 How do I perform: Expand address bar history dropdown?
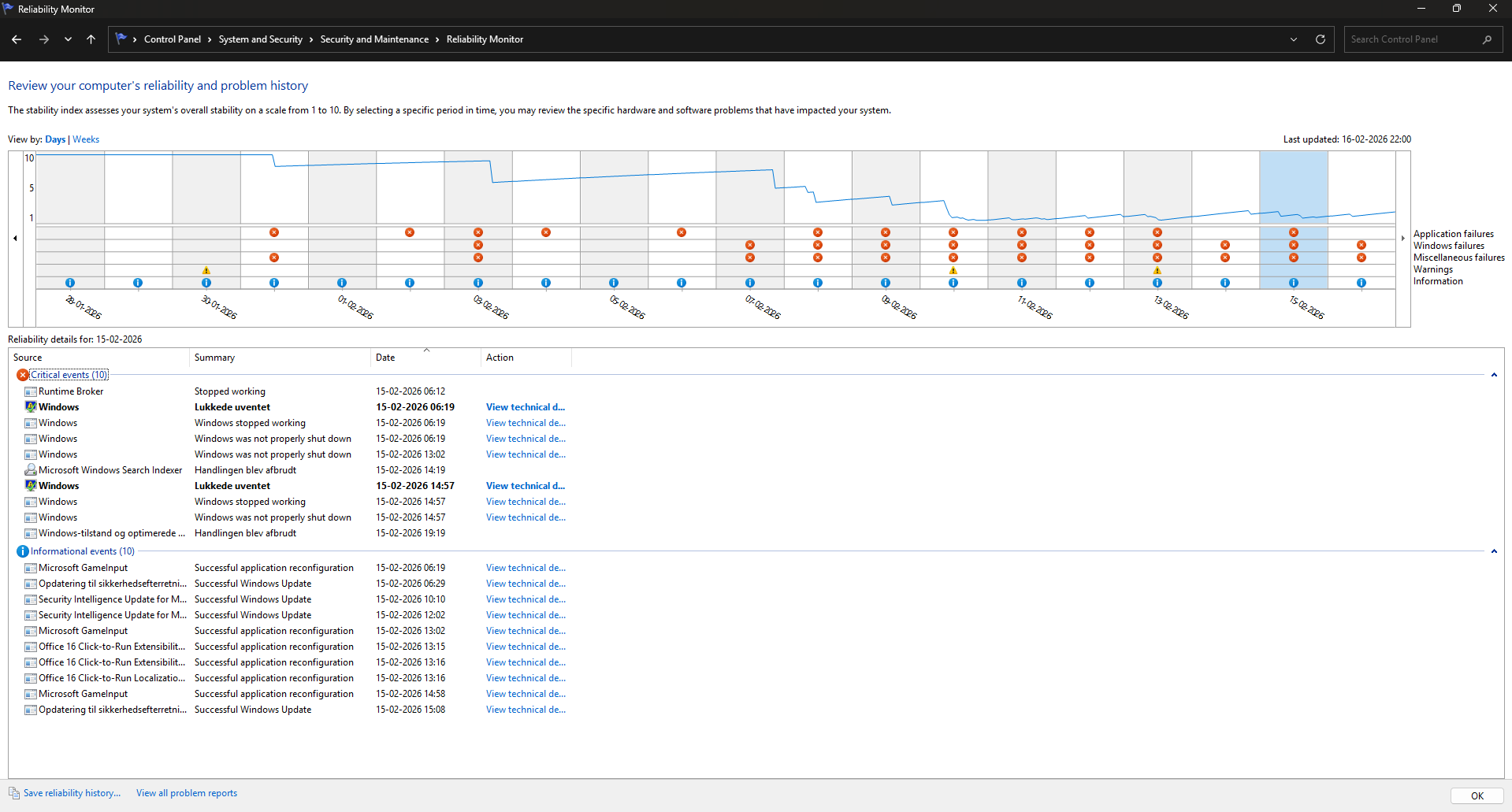1294,39
